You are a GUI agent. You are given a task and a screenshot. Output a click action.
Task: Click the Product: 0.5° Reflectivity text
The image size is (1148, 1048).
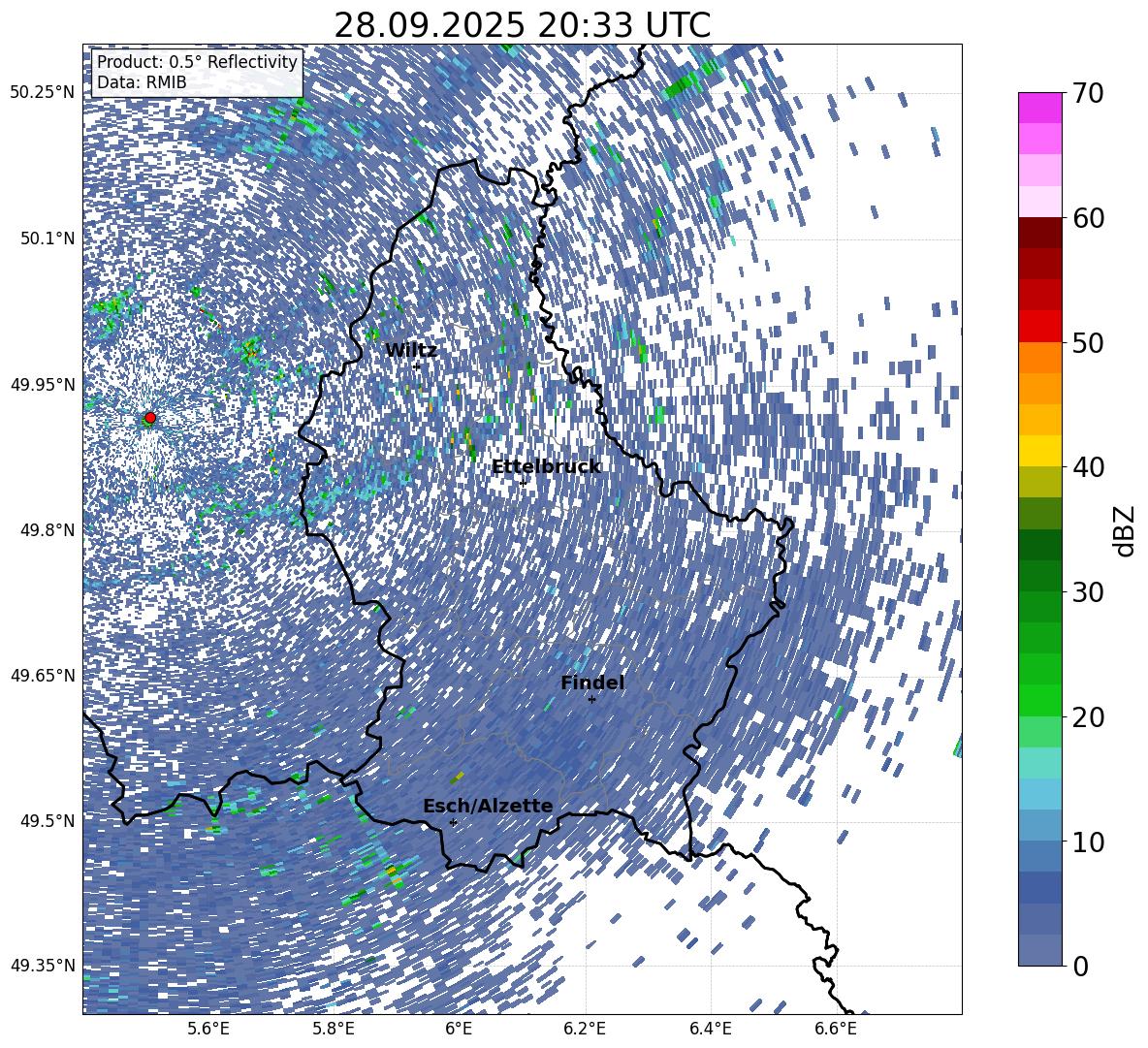[x=197, y=62]
